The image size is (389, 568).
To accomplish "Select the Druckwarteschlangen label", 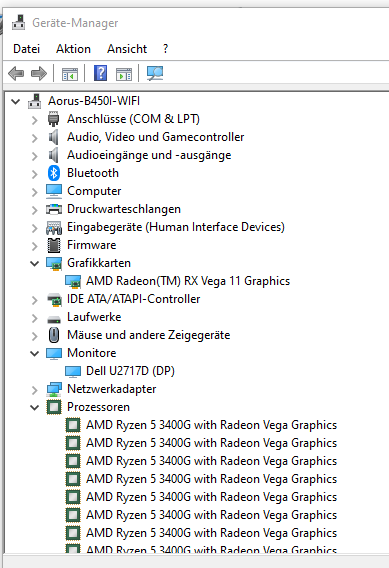I will coord(124,209).
